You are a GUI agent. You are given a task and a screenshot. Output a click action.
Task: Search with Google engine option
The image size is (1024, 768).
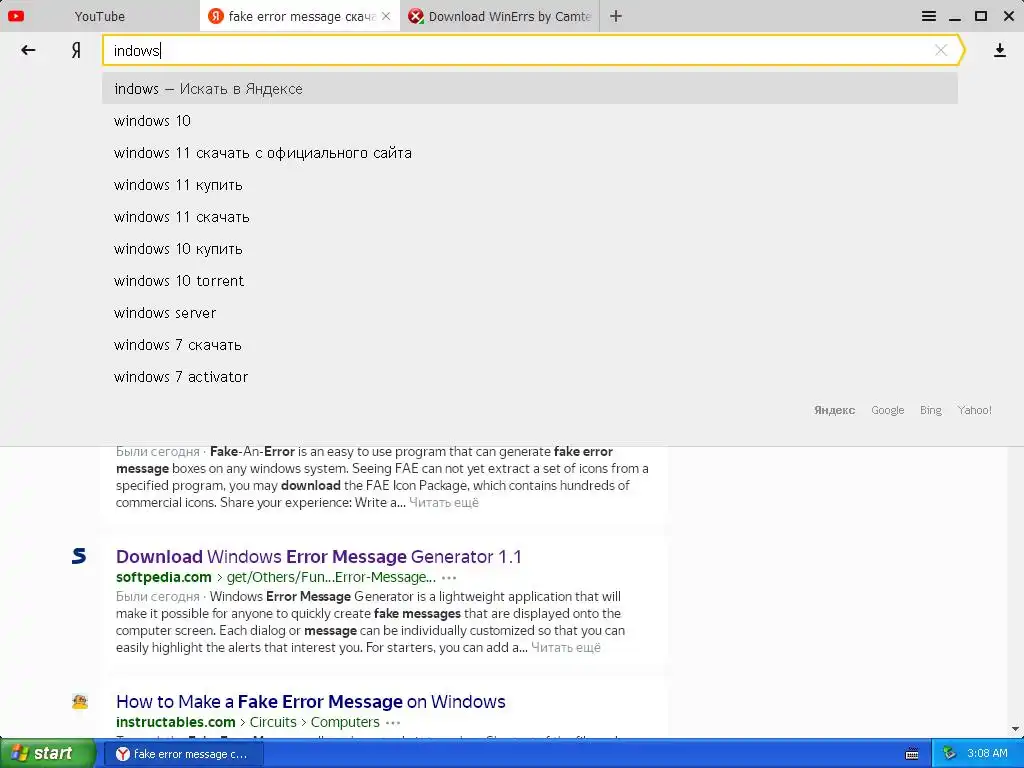click(x=888, y=410)
